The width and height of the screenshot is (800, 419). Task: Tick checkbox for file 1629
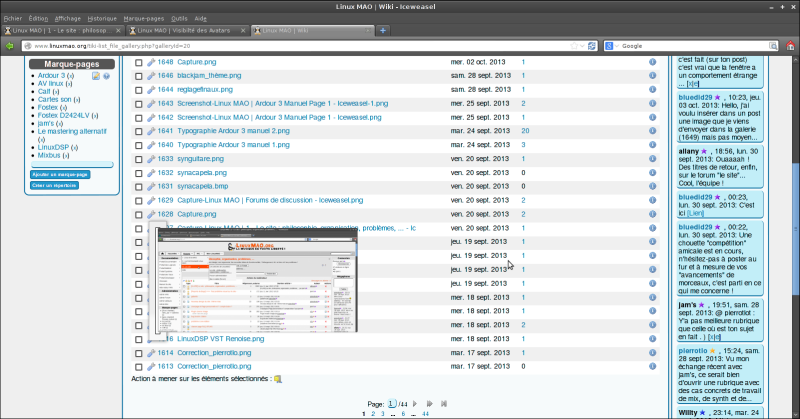tap(138, 201)
